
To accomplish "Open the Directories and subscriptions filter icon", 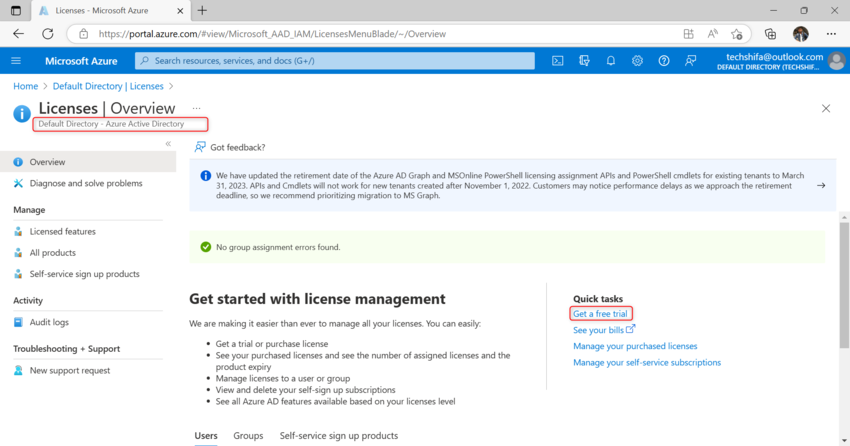I will pos(584,61).
